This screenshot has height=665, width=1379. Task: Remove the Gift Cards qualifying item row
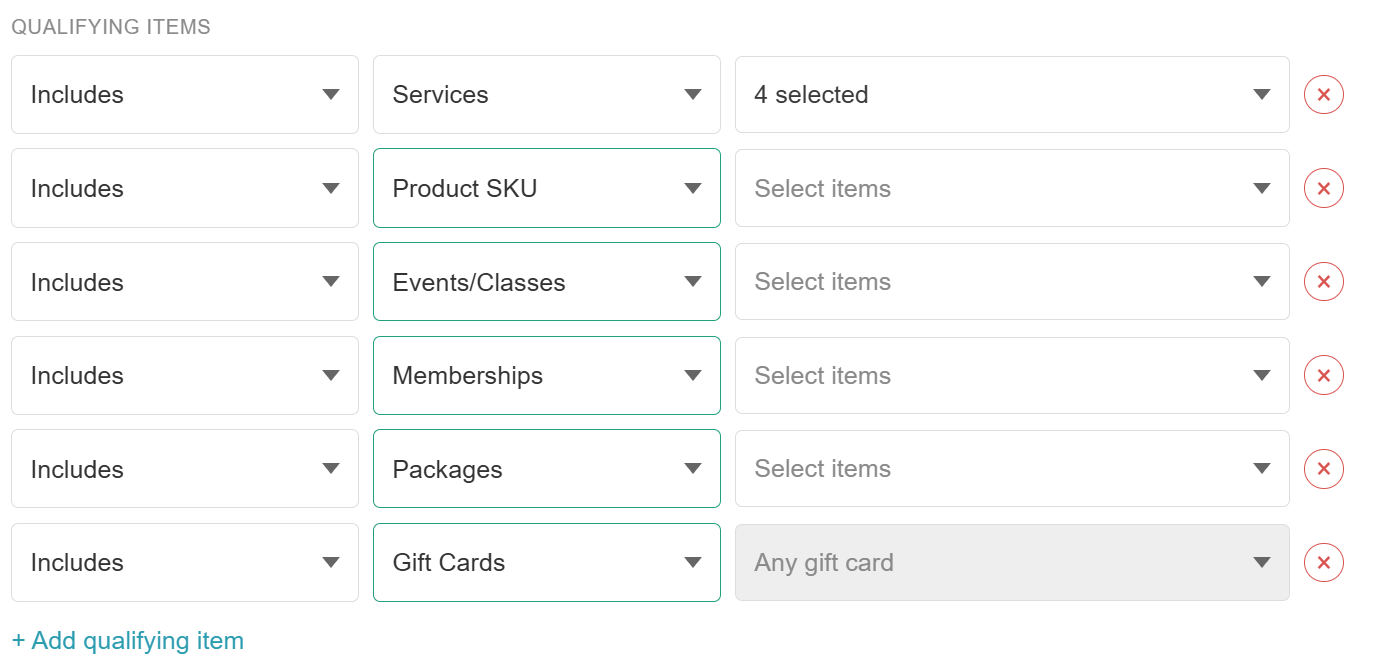tap(1323, 562)
